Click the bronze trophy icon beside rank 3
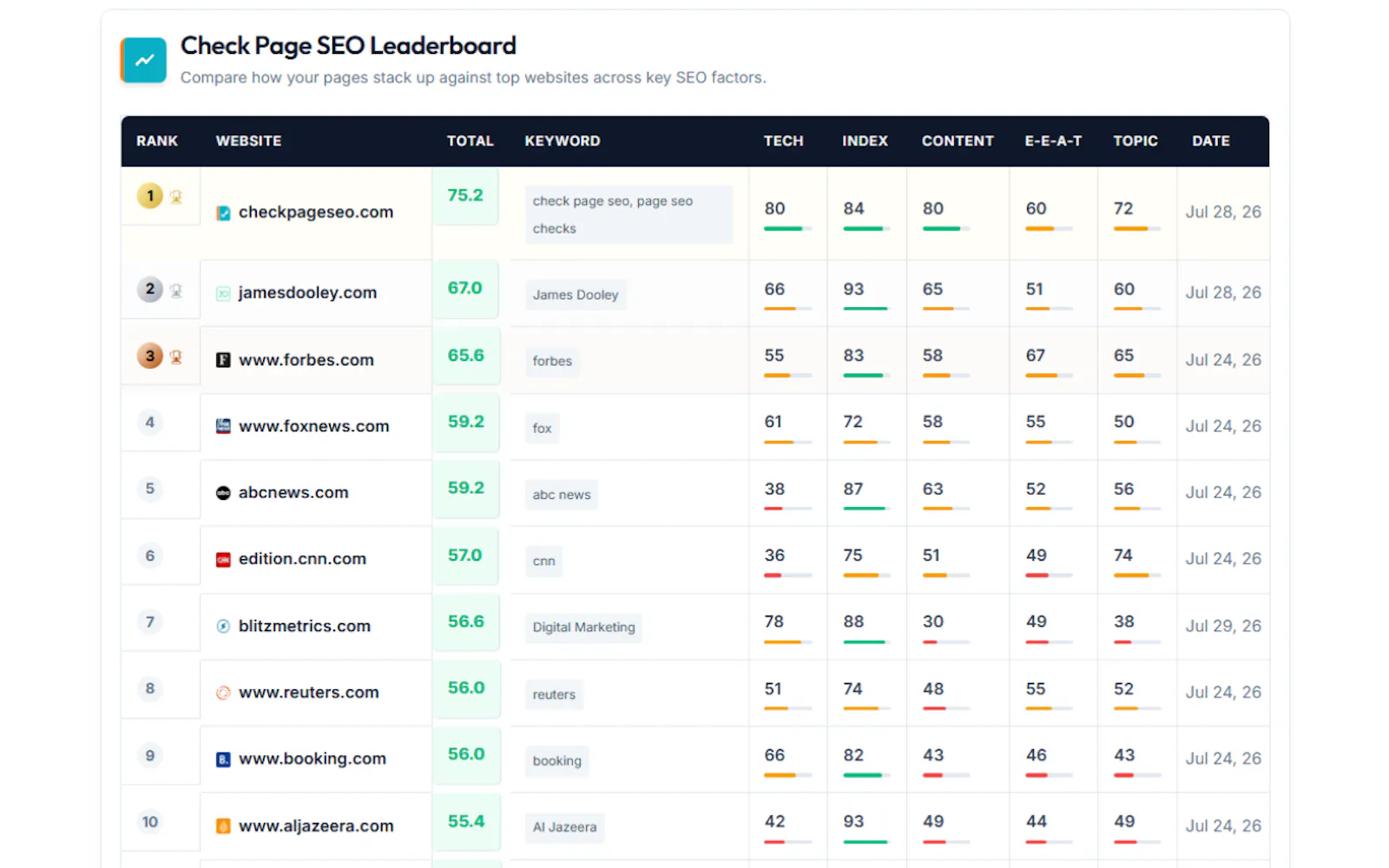1389x868 pixels. 176,357
